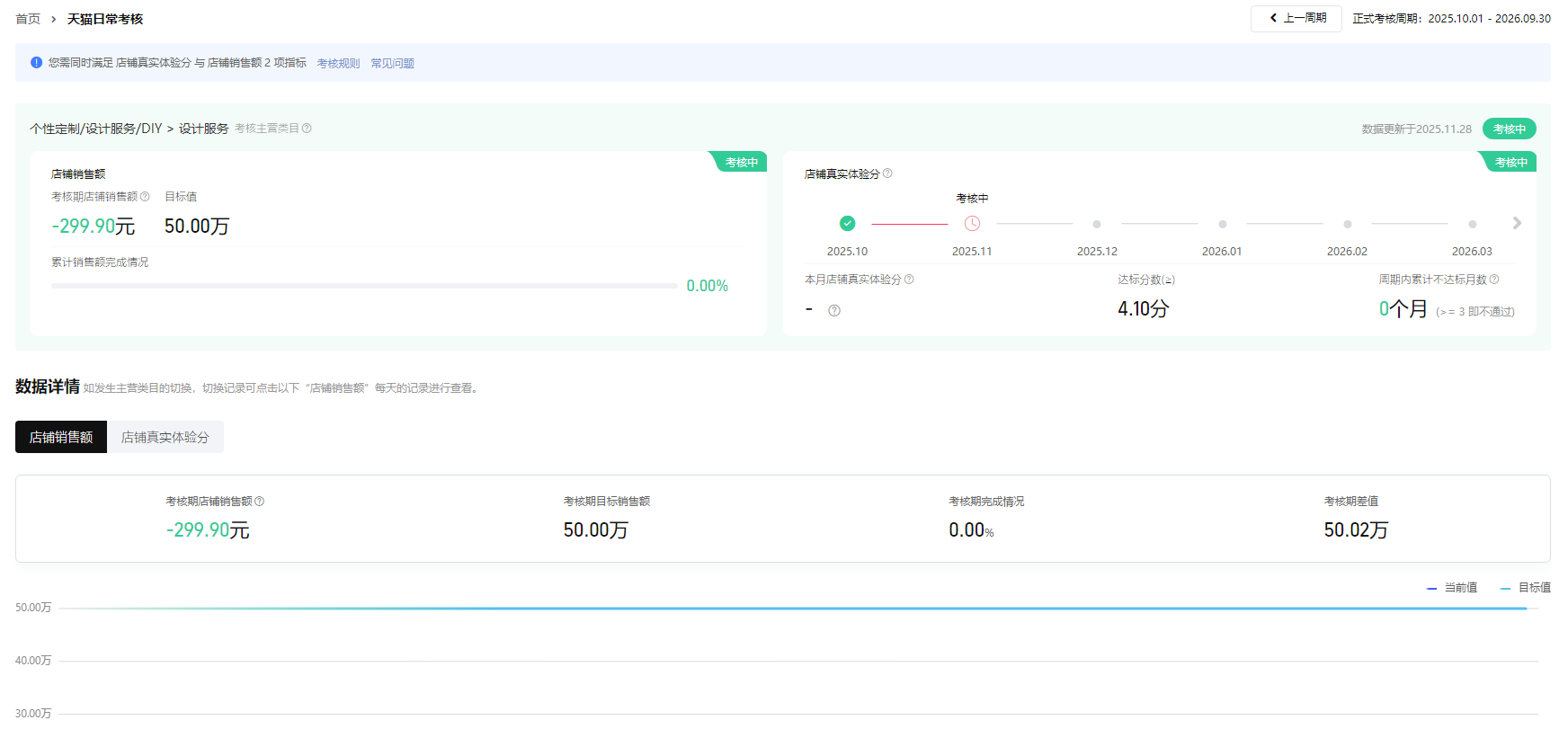Screen dimensions: 1568x738
Task: Expand timeline with right chevron arrow
Action: point(1517,223)
